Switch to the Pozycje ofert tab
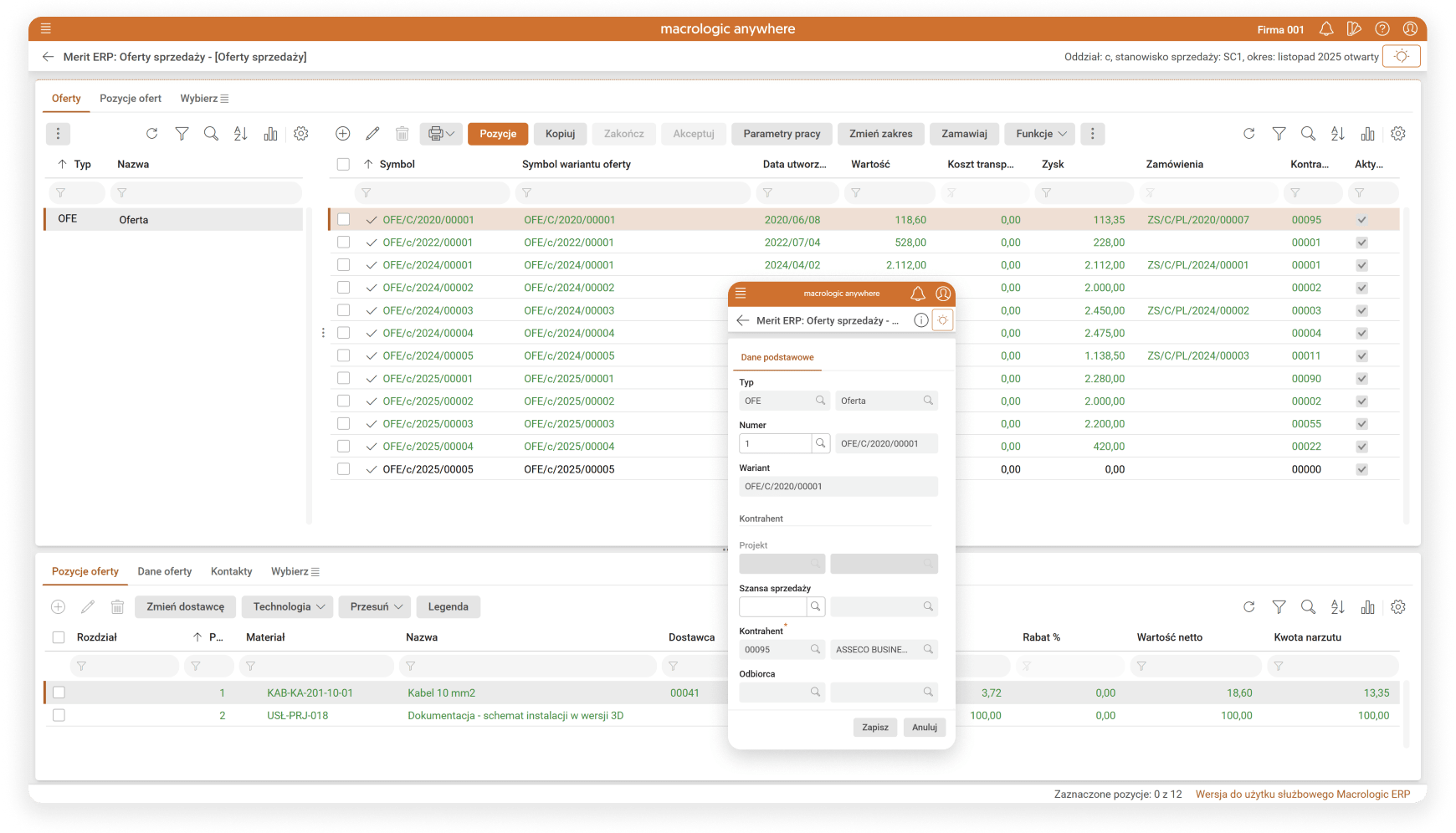The width and height of the screenshot is (1456, 833). click(x=131, y=99)
